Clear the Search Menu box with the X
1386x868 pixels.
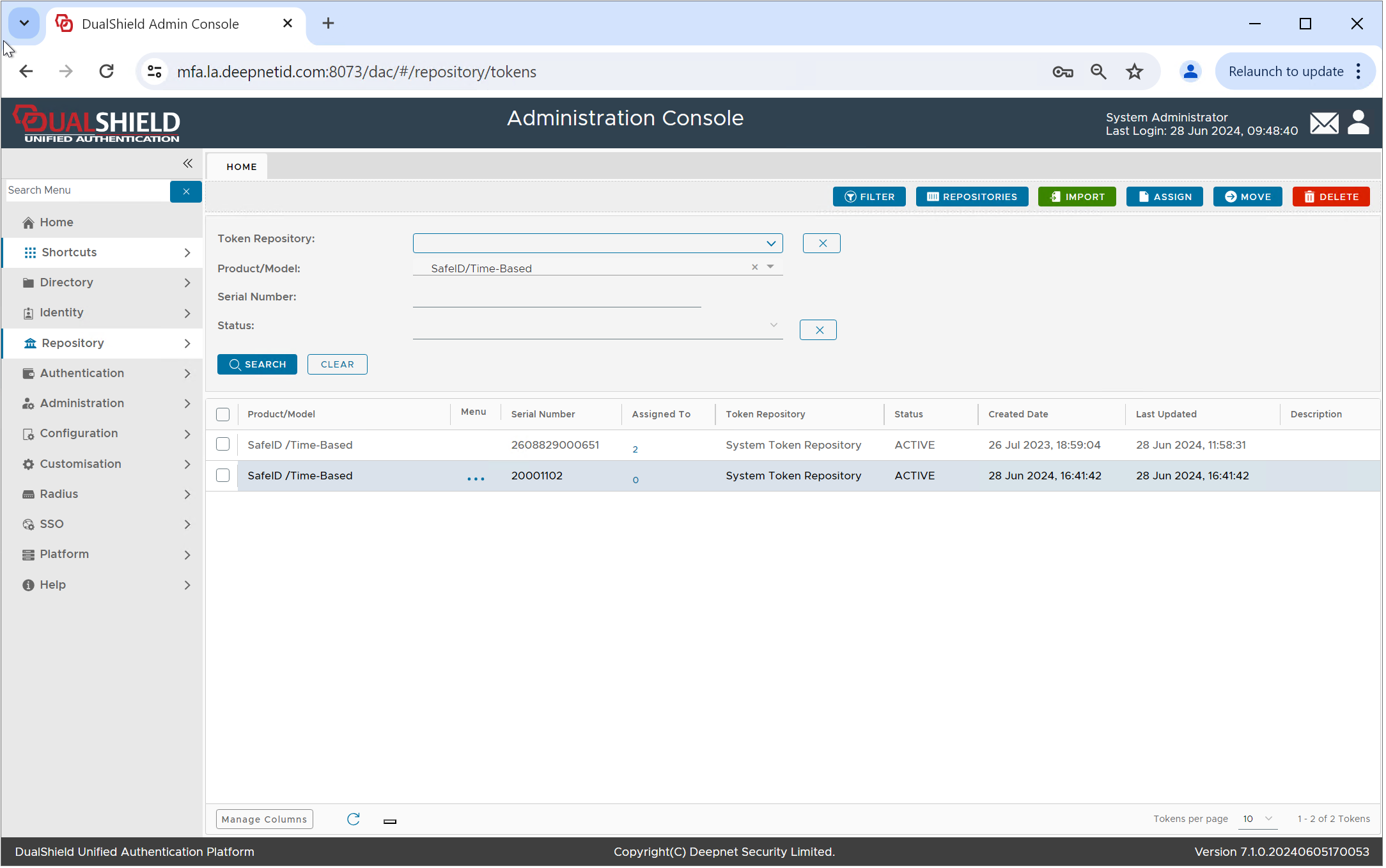186,192
